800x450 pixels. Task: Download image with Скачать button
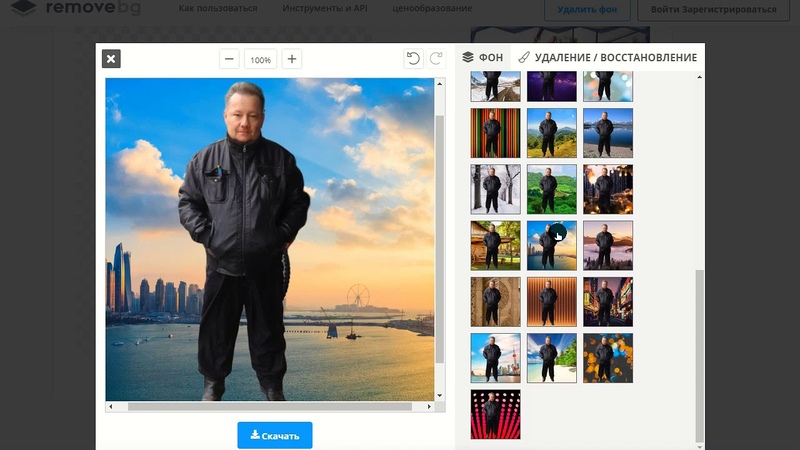274,435
